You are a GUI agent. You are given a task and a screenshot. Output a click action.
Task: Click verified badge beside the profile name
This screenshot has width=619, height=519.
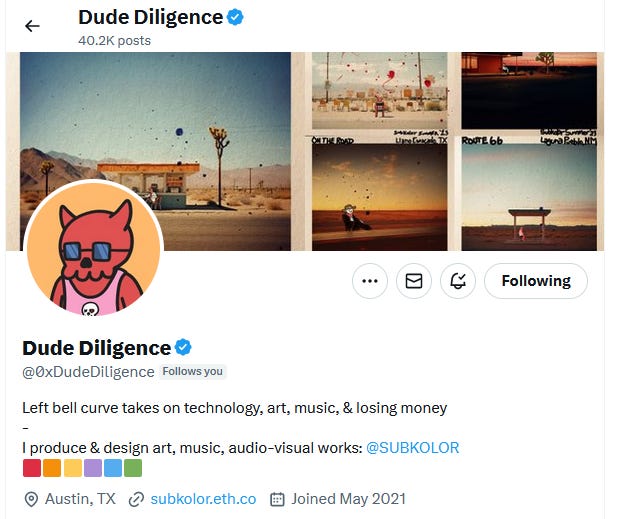click(183, 347)
